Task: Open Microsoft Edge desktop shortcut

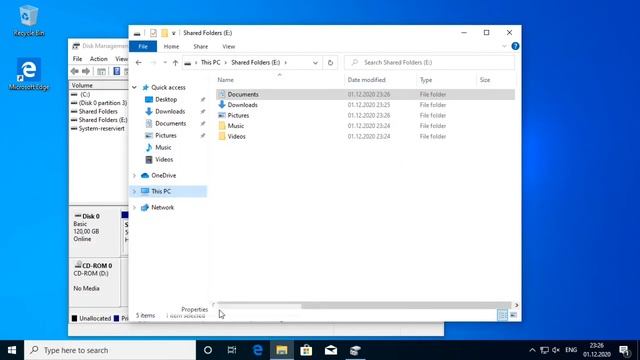Action: pos(29,75)
